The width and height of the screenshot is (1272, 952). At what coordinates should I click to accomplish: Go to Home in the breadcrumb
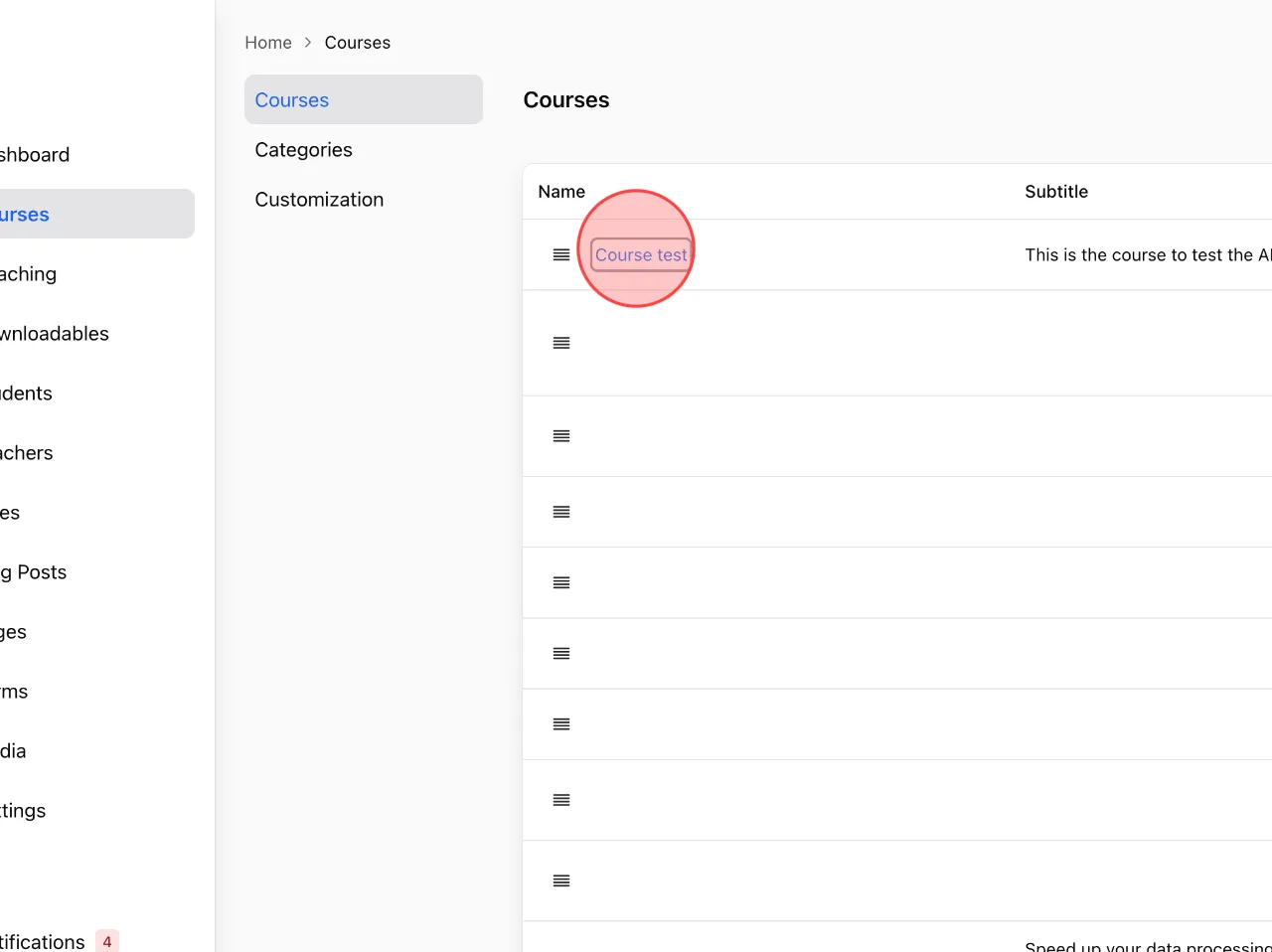tap(268, 43)
